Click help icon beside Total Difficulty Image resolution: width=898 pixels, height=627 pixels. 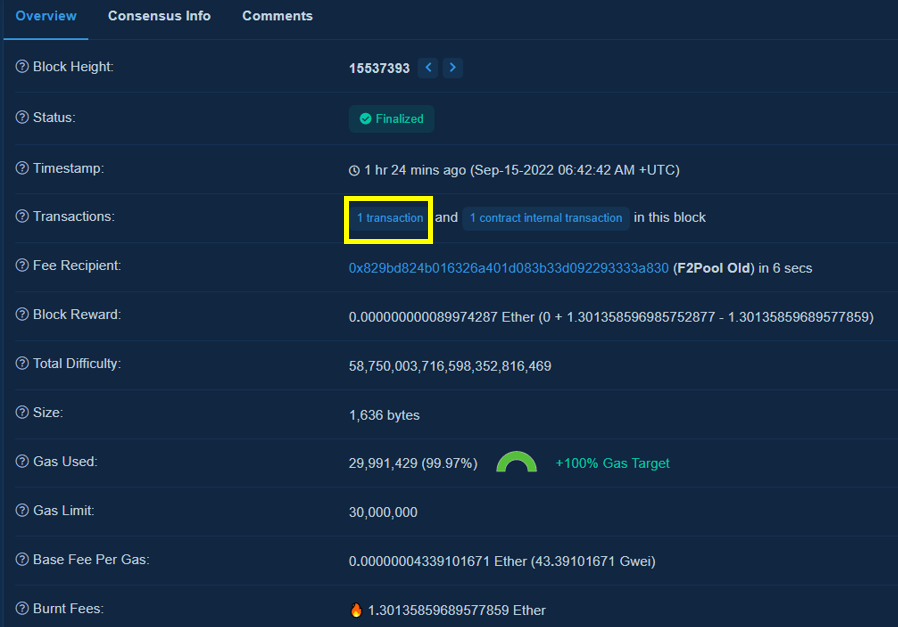click(x=22, y=364)
